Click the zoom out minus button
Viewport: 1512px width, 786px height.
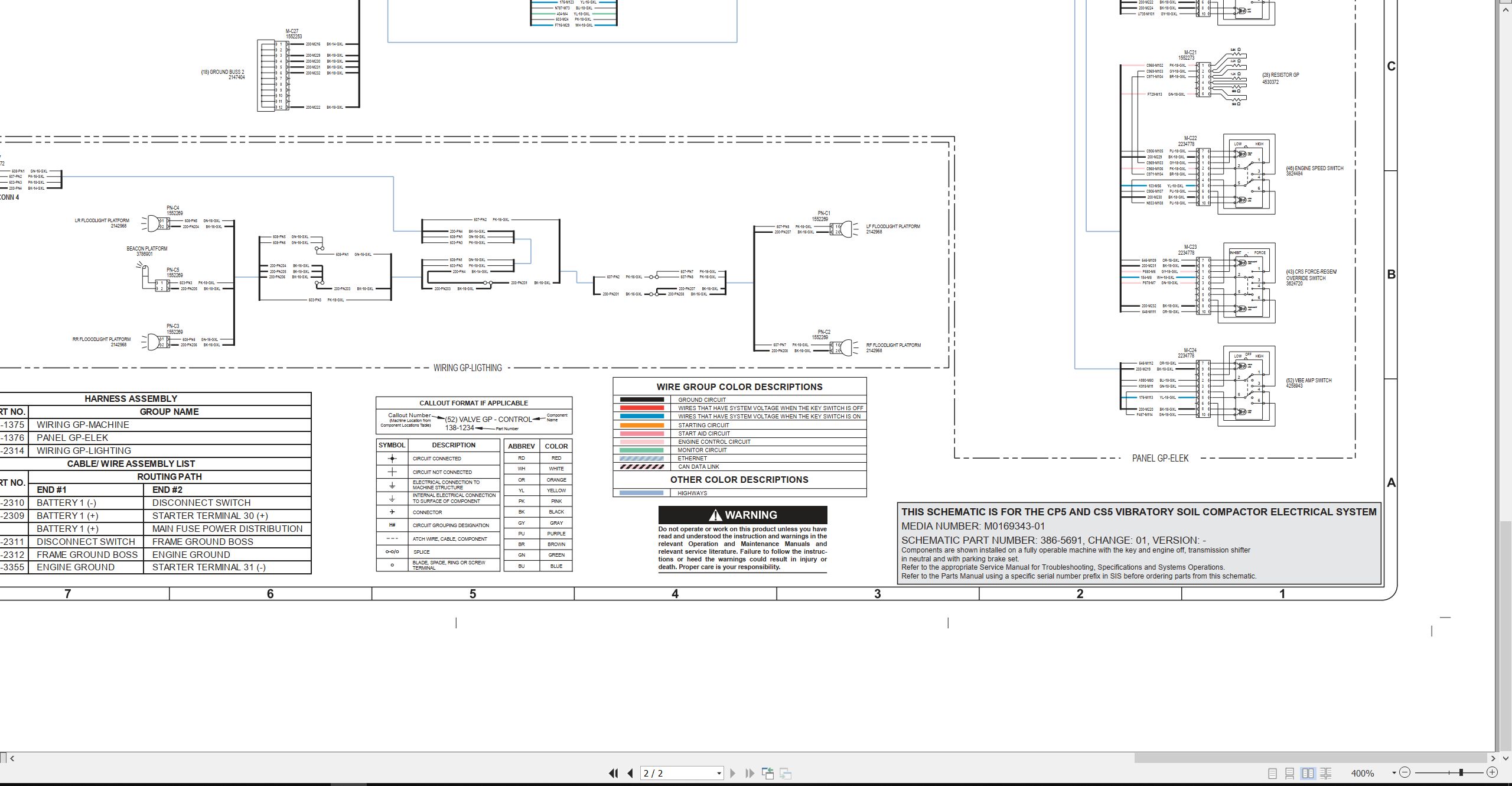pyautogui.click(x=1405, y=772)
